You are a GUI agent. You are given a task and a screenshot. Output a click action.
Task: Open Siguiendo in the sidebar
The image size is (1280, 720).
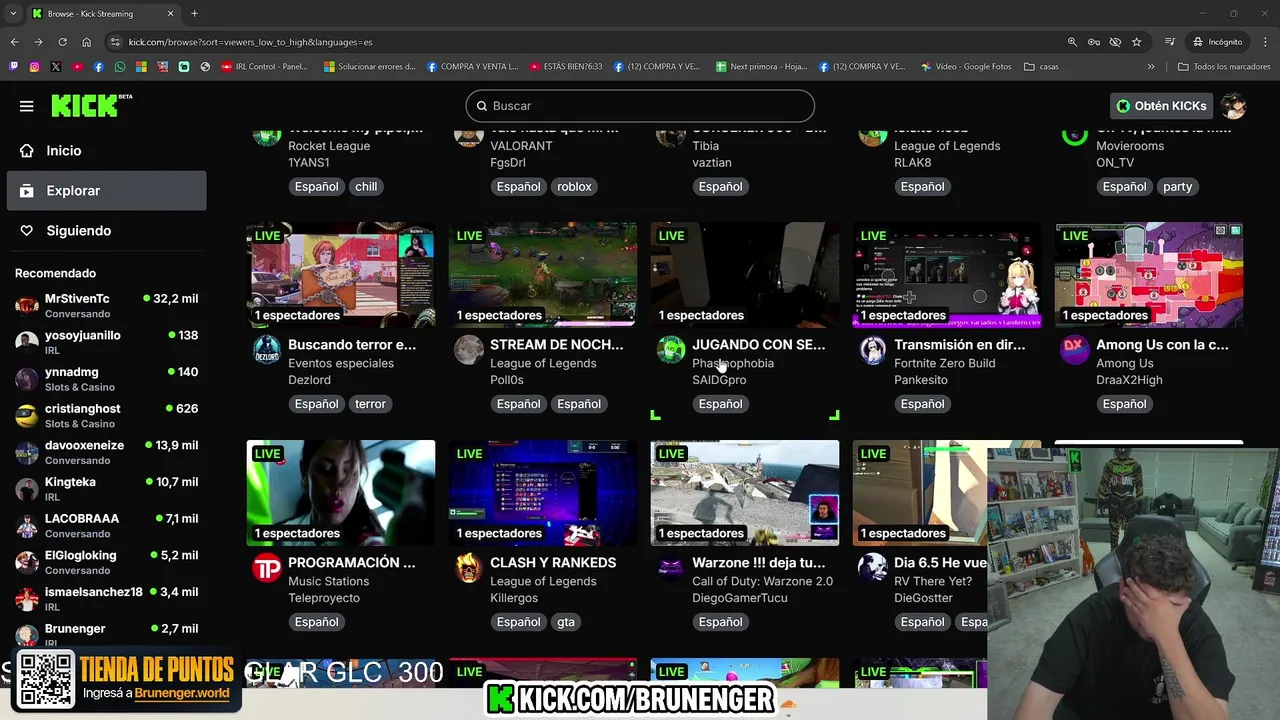tap(106, 231)
